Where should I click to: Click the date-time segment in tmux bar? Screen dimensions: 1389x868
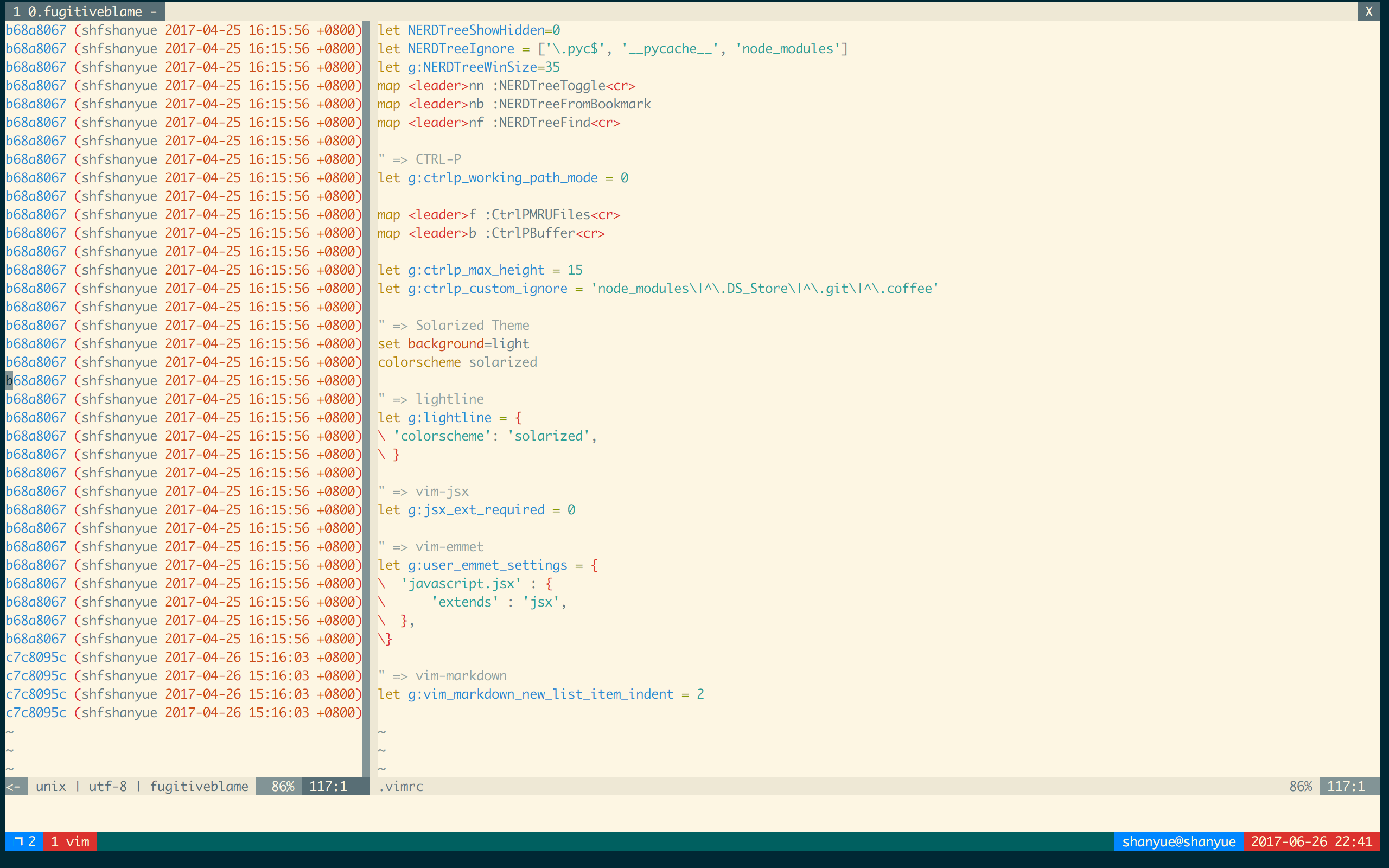(x=1311, y=841)
